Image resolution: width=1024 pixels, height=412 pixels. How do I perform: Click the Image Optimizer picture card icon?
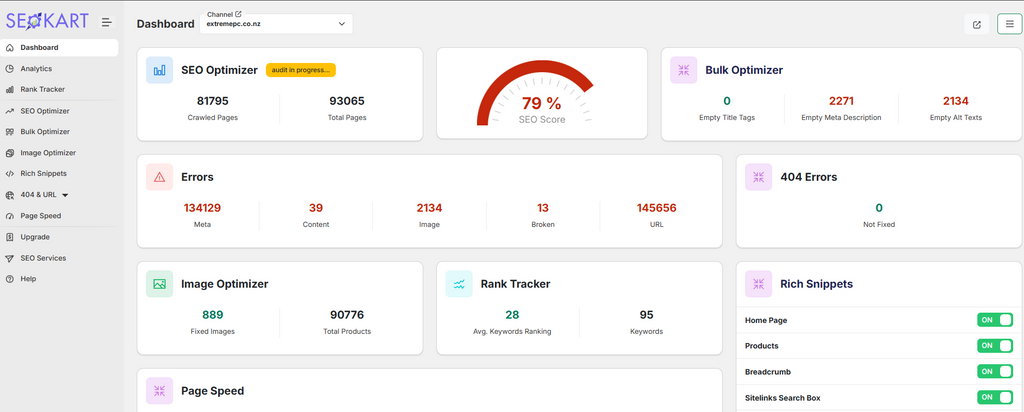tap(159, 284)
